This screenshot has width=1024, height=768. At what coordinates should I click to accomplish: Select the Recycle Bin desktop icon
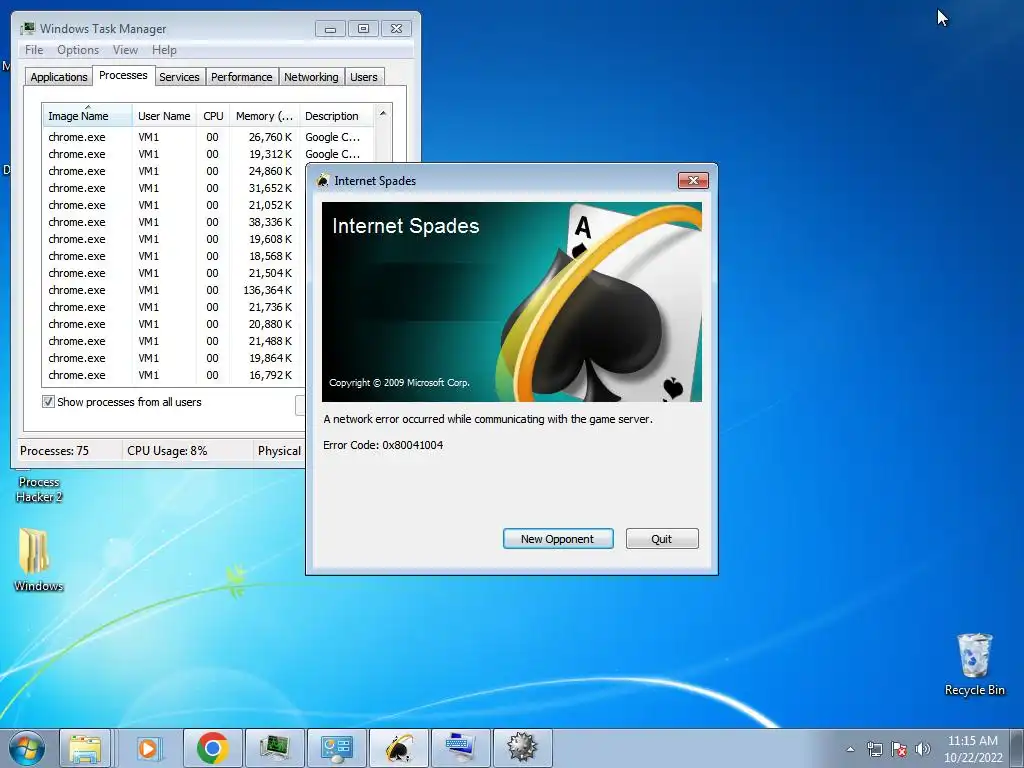pos(974,665)
